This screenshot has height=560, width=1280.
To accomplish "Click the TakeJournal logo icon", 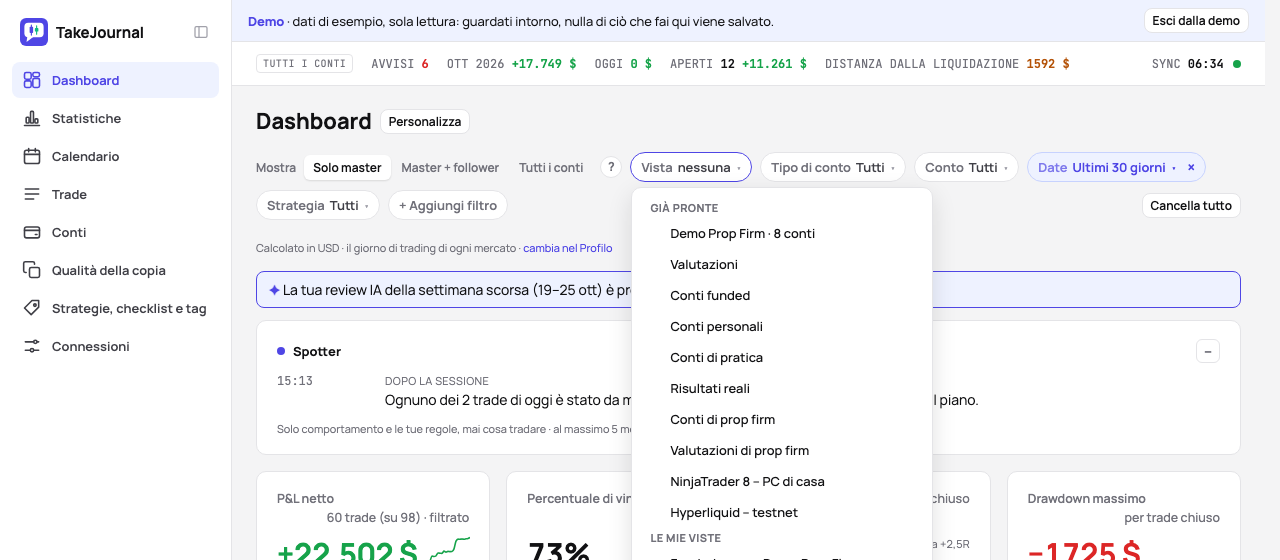I will pyautogui.click(x=34, y=32).
